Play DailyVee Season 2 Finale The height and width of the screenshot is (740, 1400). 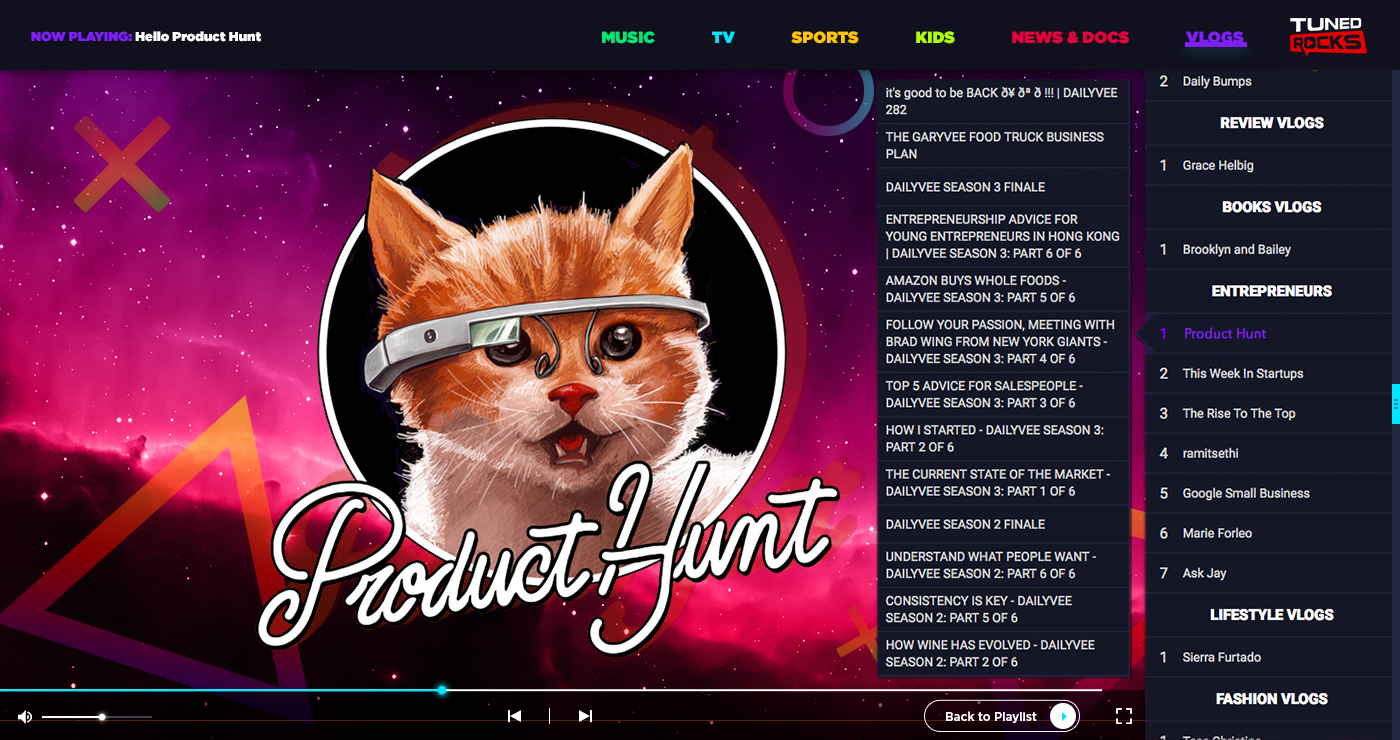pyautogui.click(x=1003, y=524)
